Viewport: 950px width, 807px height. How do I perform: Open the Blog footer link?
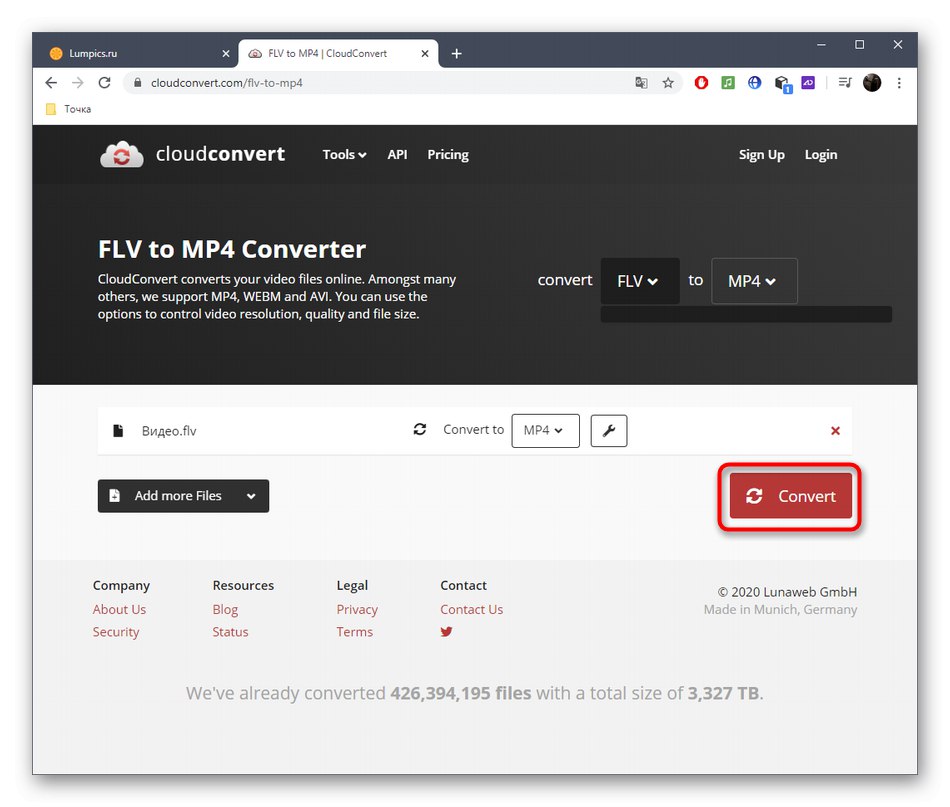point(225,609)
